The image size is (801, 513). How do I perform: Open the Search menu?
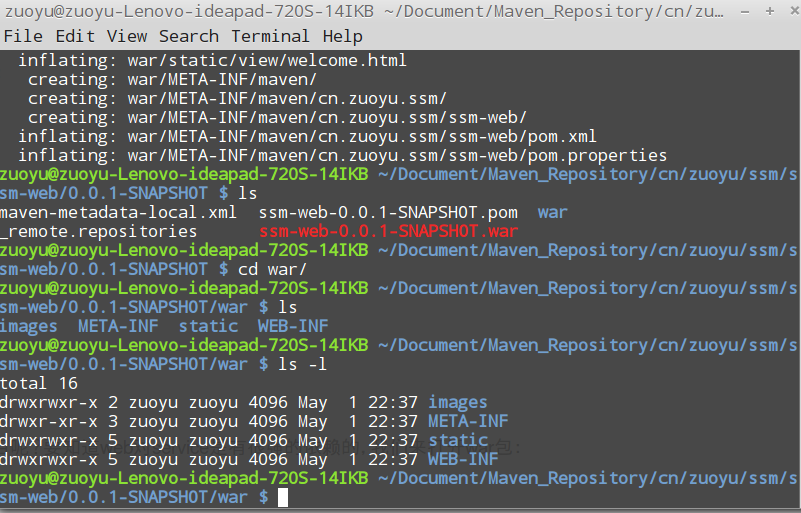189,36
